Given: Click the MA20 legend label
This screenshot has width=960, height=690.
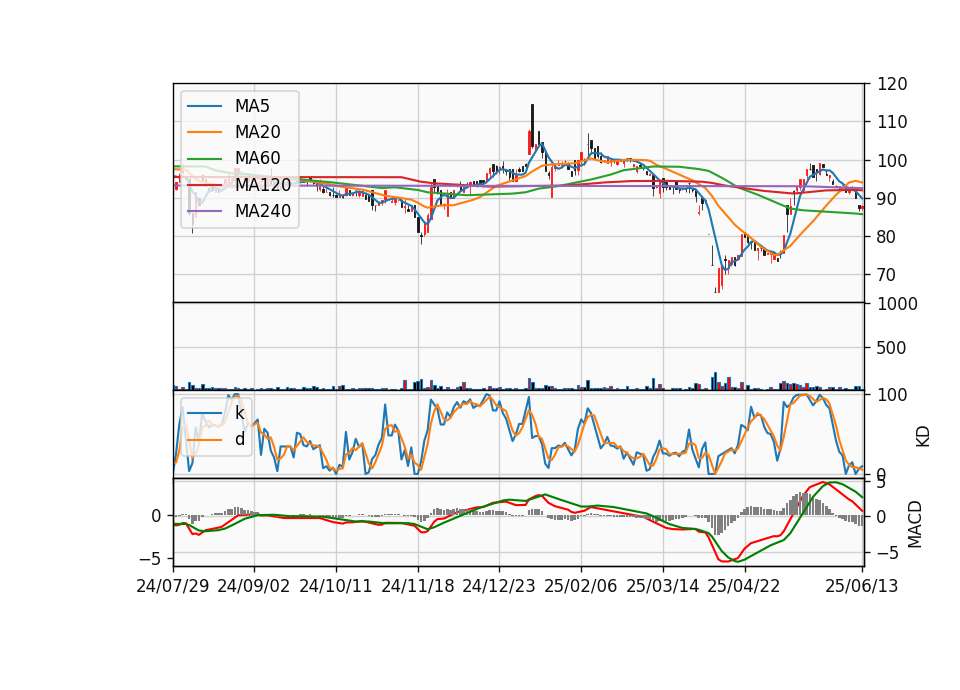Looking at the screenshot, I should click(257, 132).
